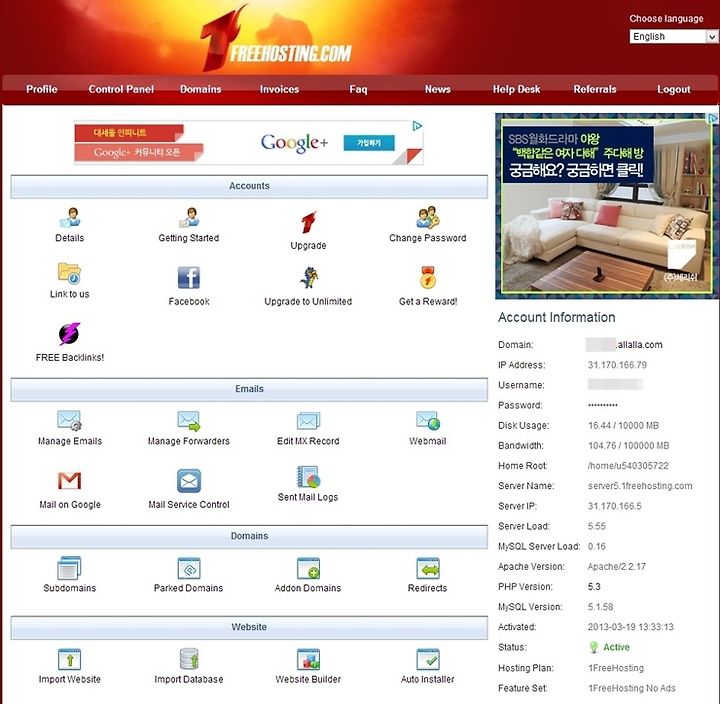Open the FREE Backlinks lightning icon

point(69,334)
